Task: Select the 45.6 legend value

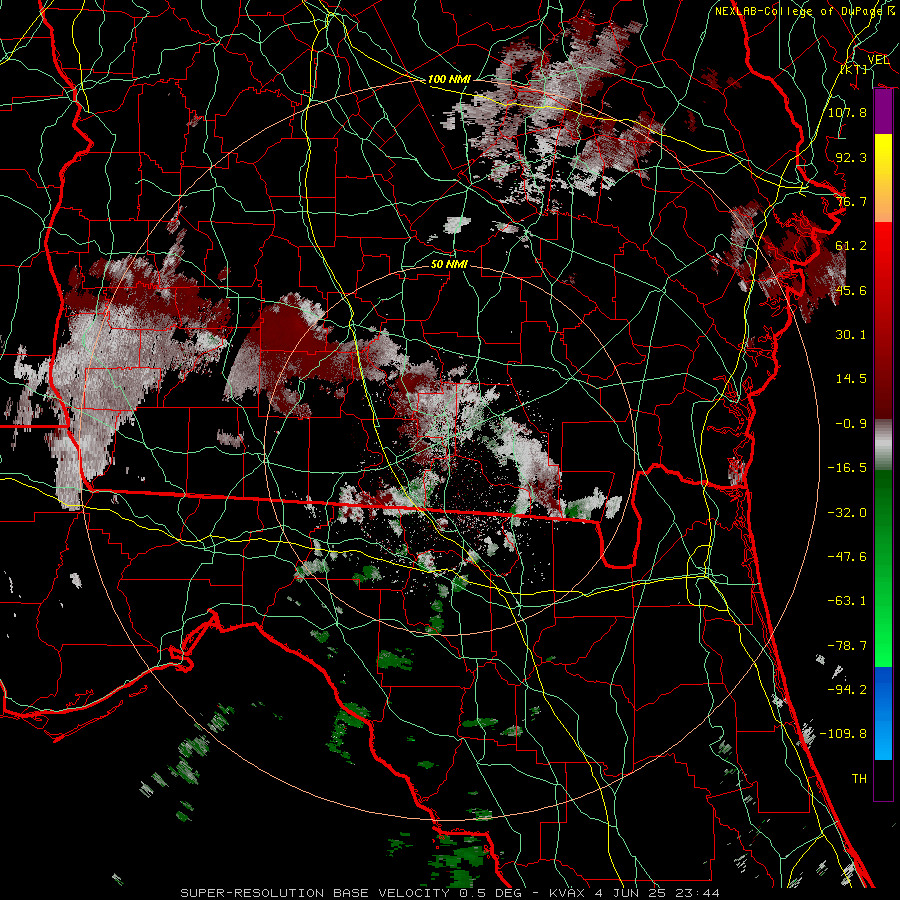Action: pos(851,290)
